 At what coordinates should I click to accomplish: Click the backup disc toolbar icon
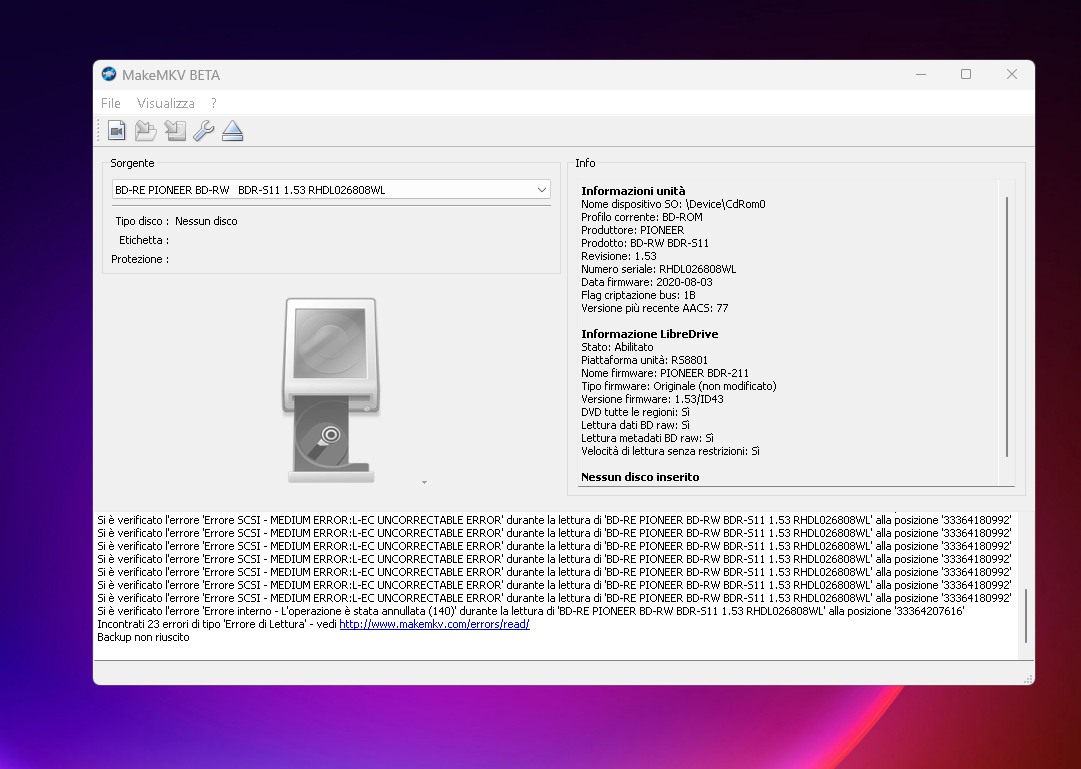click(x=175, y=130)
